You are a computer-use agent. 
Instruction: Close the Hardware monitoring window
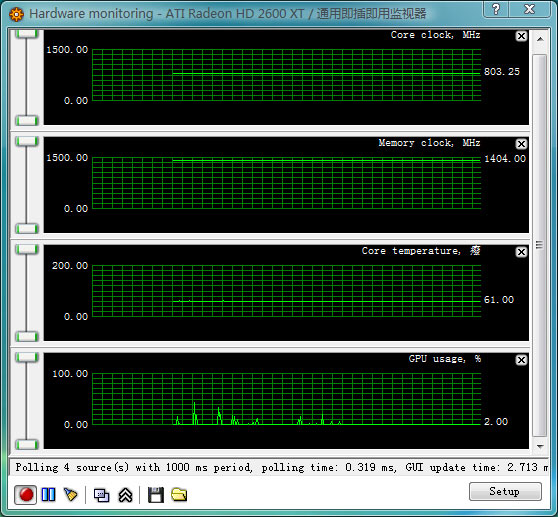click(530, 9)
